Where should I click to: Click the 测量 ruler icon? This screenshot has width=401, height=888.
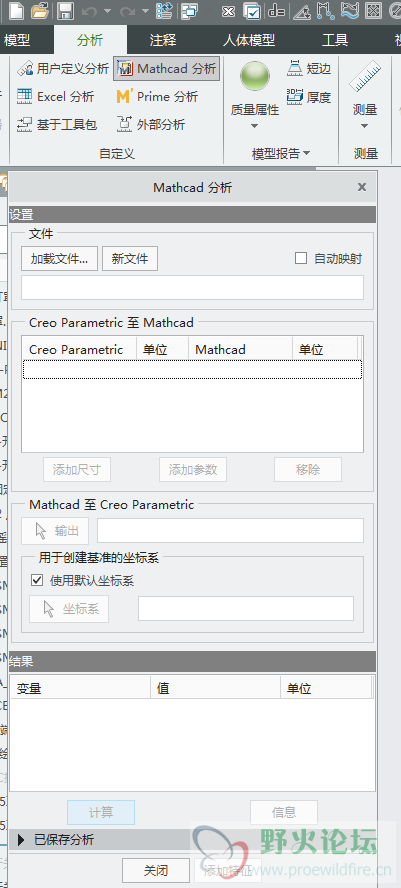365,78
